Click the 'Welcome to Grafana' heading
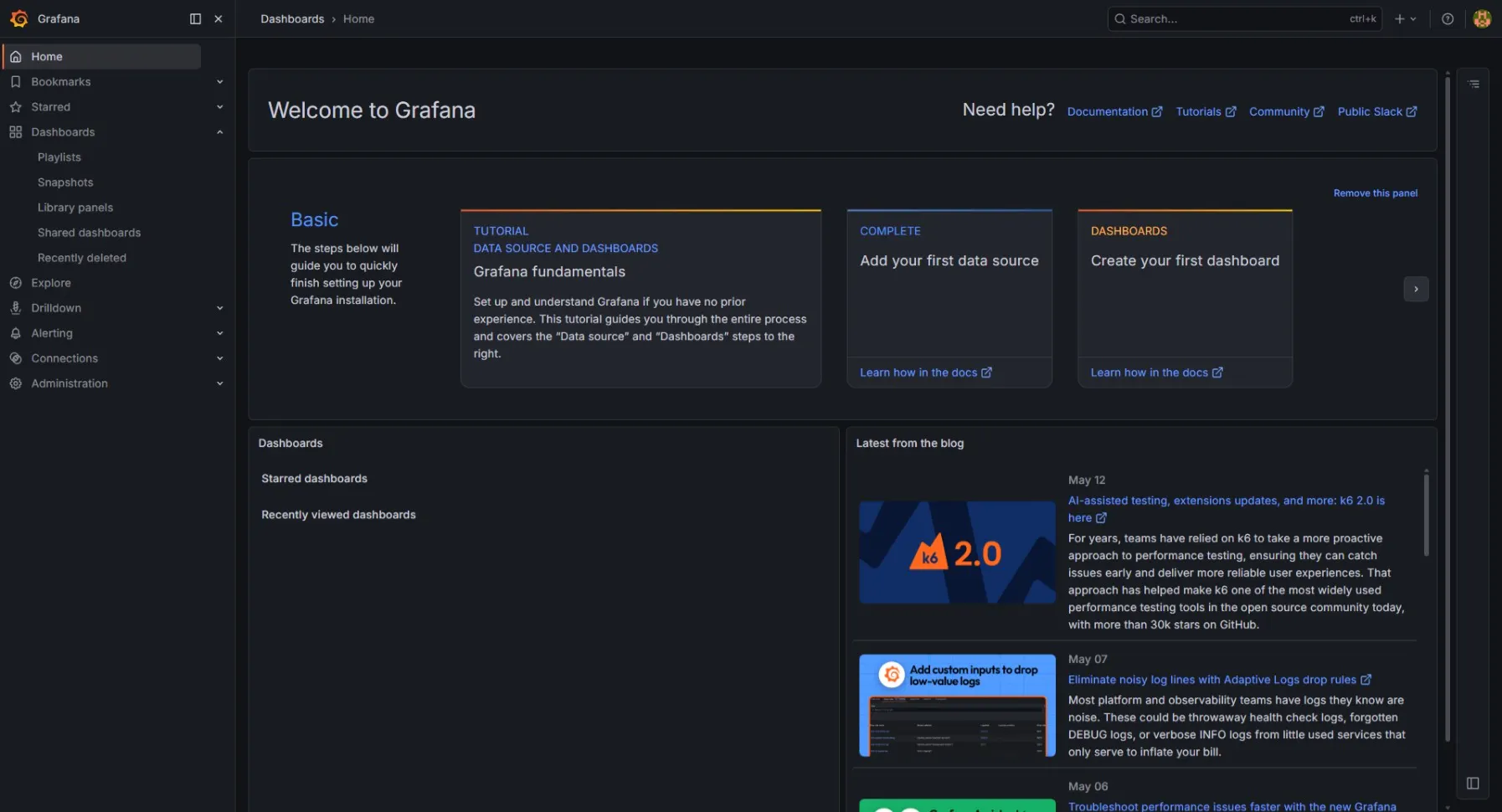 372,110
